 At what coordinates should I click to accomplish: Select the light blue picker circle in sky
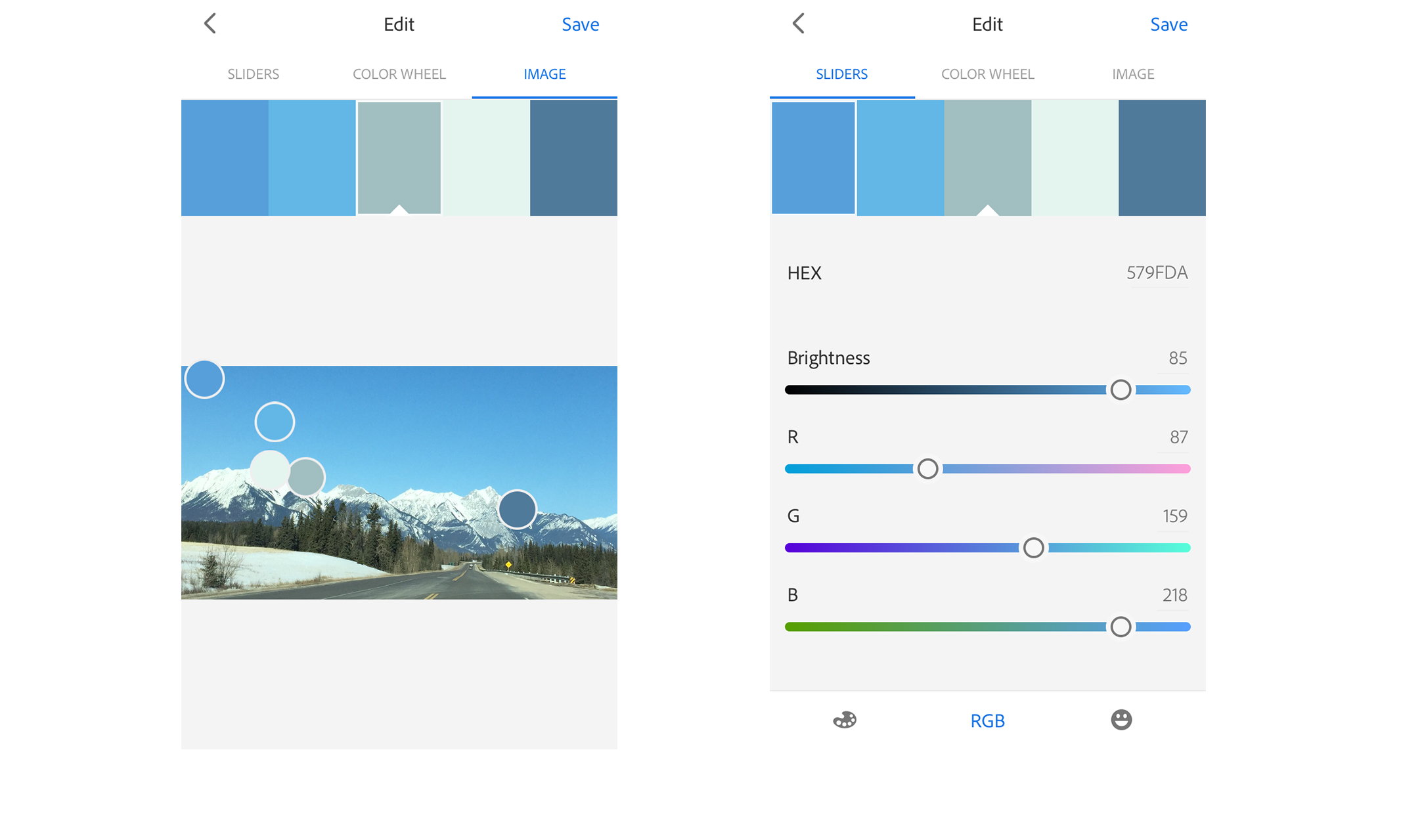[x=275, y=422]
